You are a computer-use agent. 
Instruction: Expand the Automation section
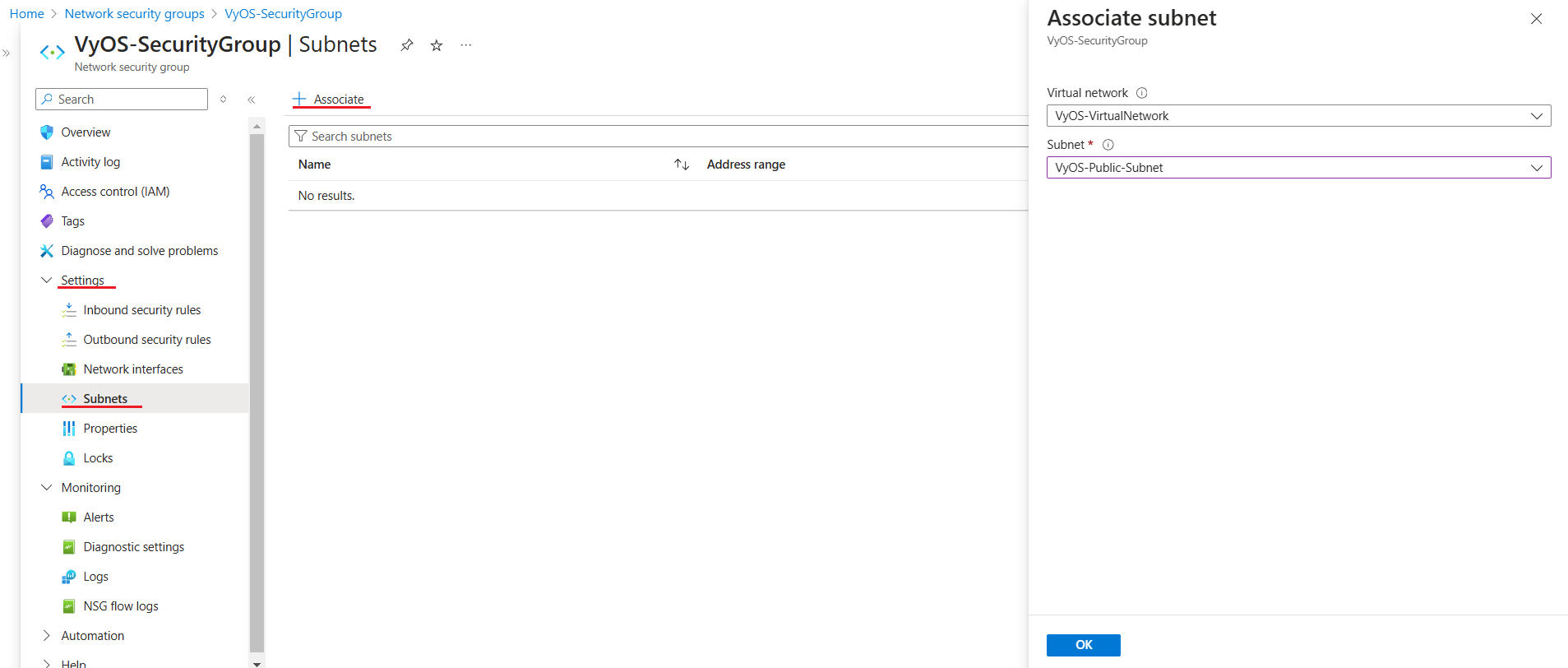[47, 636]
